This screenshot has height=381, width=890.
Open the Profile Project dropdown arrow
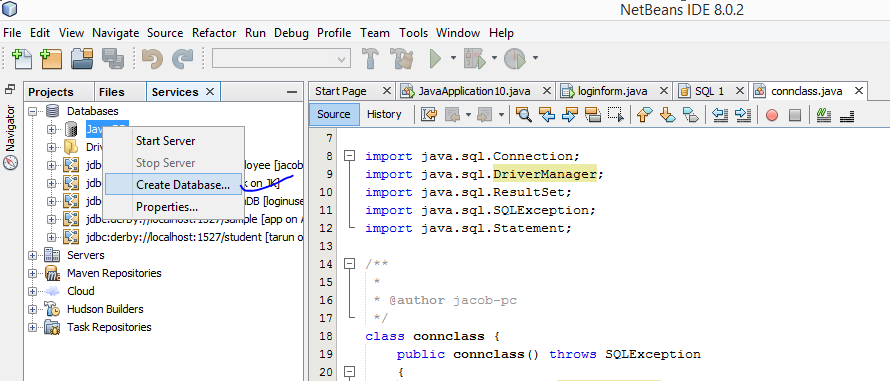pos(535,58)
